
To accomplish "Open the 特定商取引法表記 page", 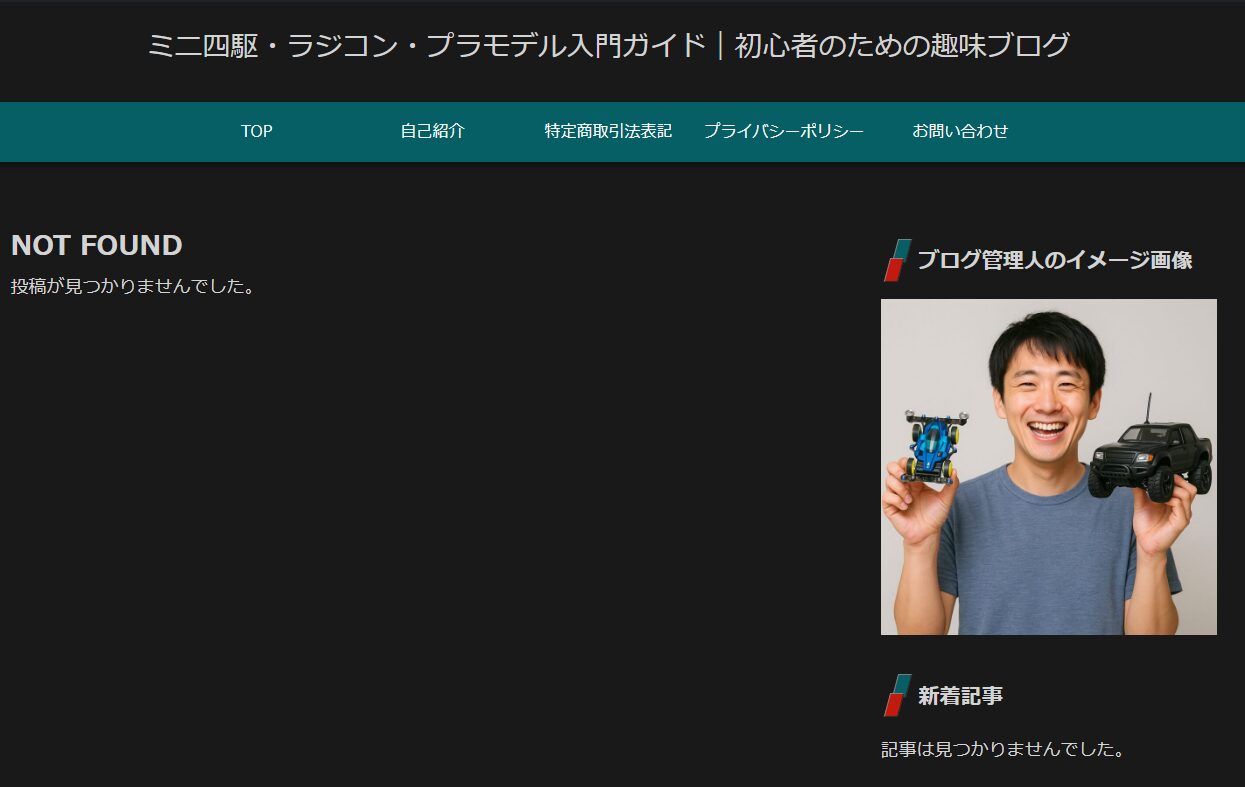I will click(x=608, y=131).
